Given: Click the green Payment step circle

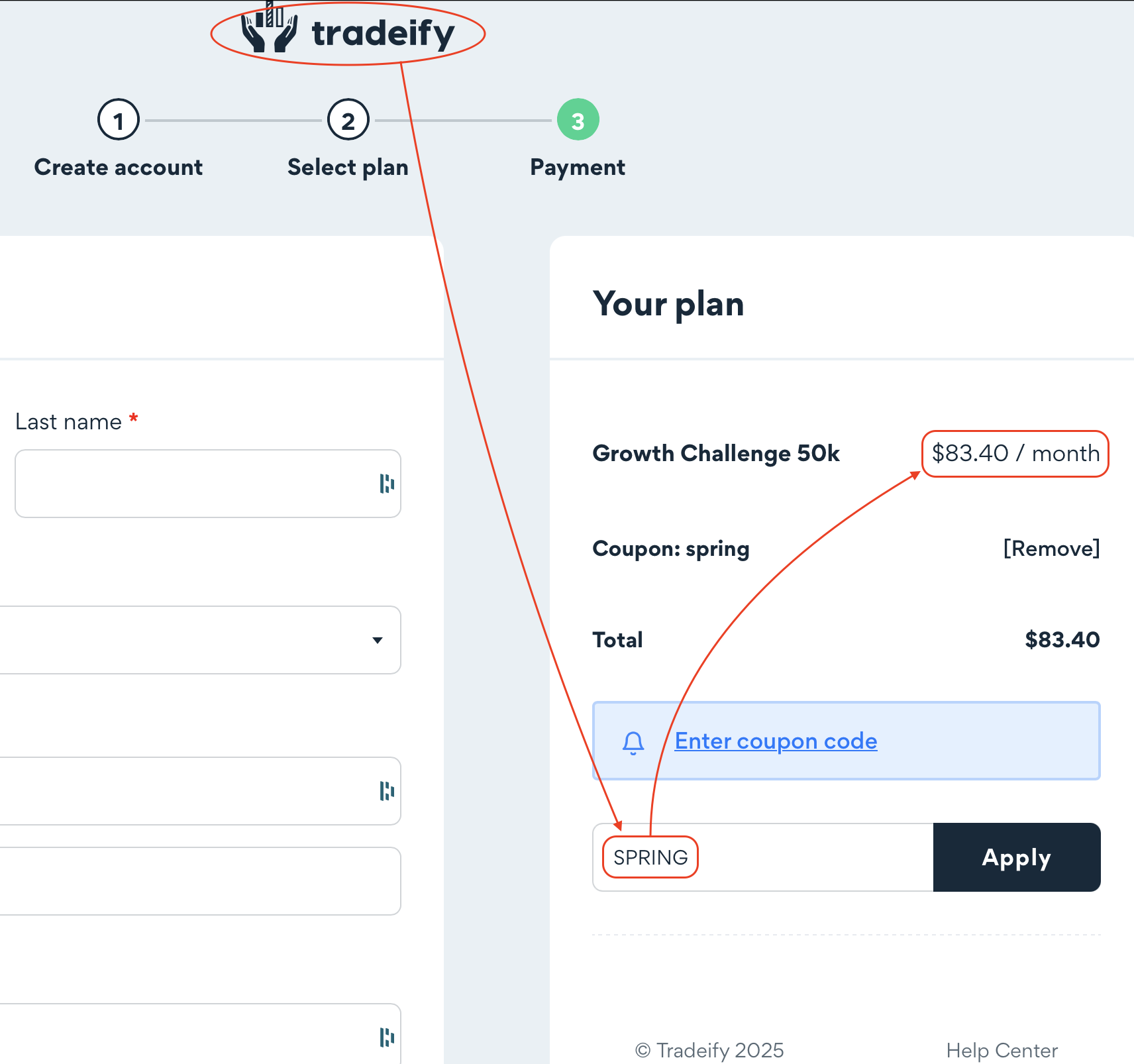Looking at the screenshot, I should point(577,120).
